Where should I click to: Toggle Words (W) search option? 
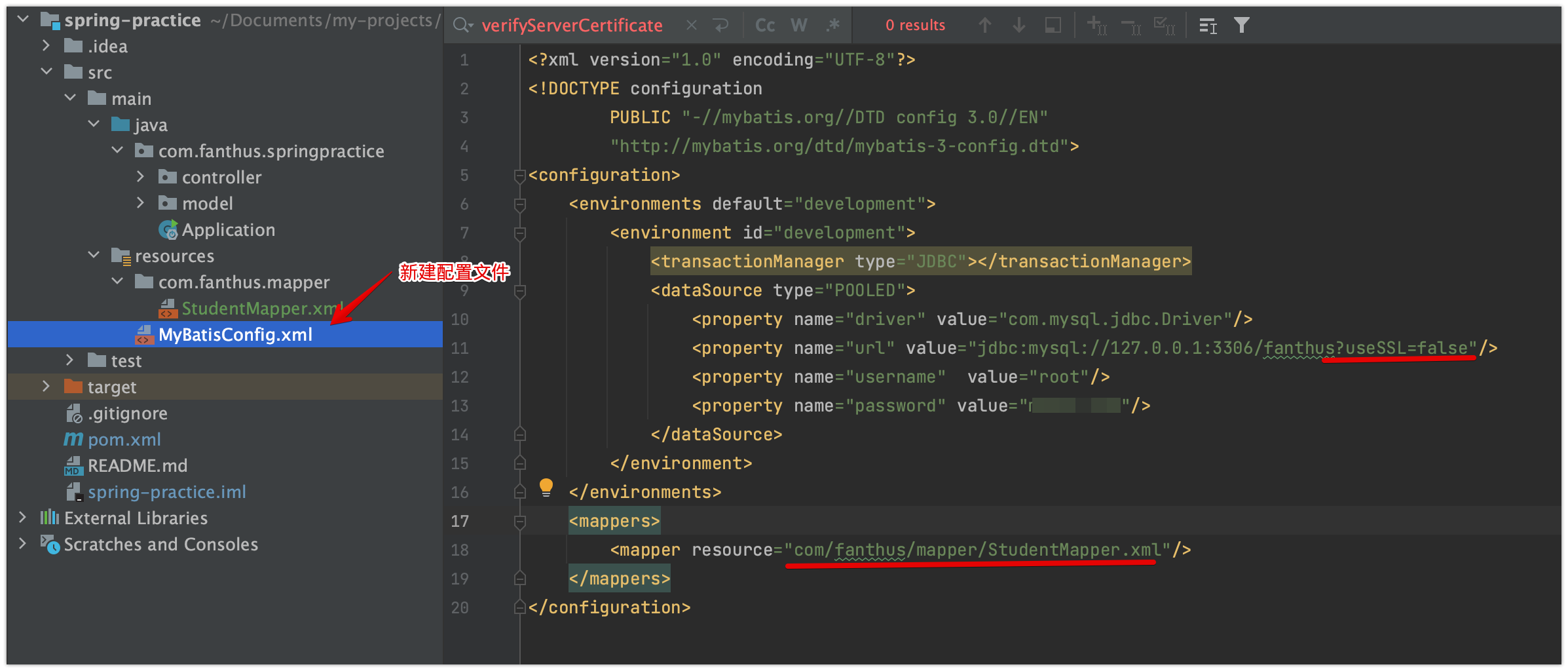point(798,26)
